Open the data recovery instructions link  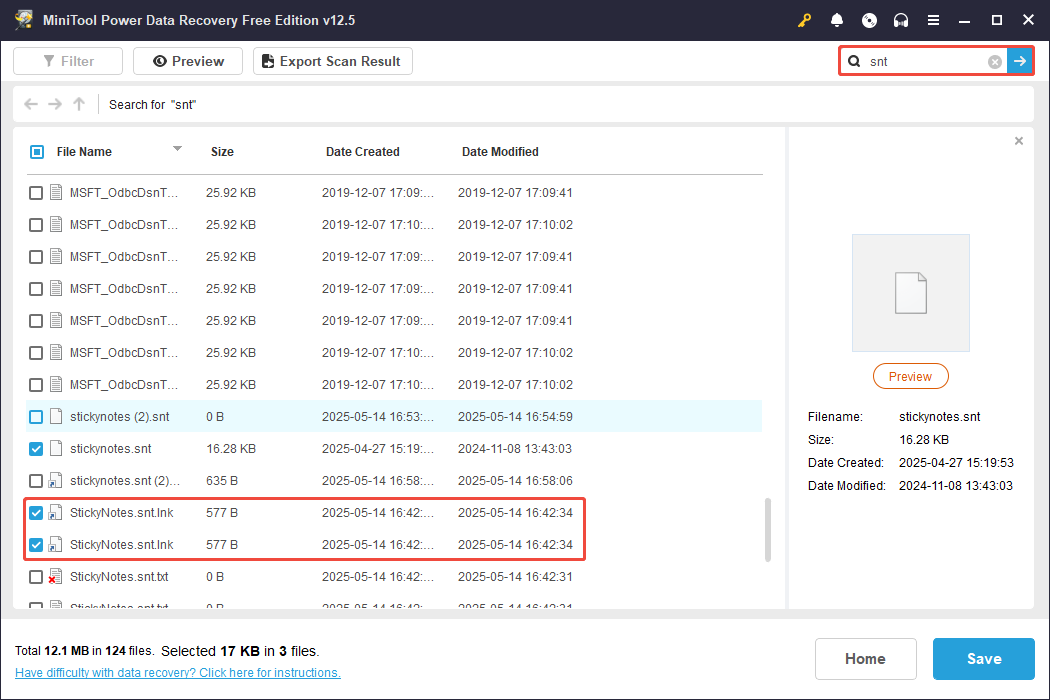[178, 673]
